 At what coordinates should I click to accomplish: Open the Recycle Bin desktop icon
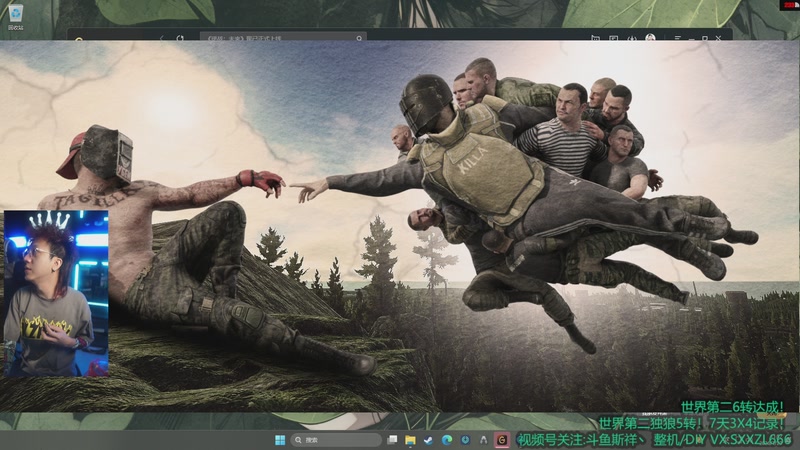click(15, 17)
